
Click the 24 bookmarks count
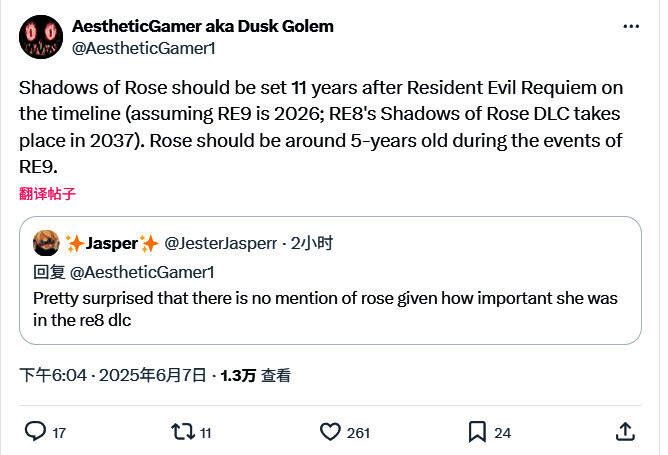(x=502, y=432)
